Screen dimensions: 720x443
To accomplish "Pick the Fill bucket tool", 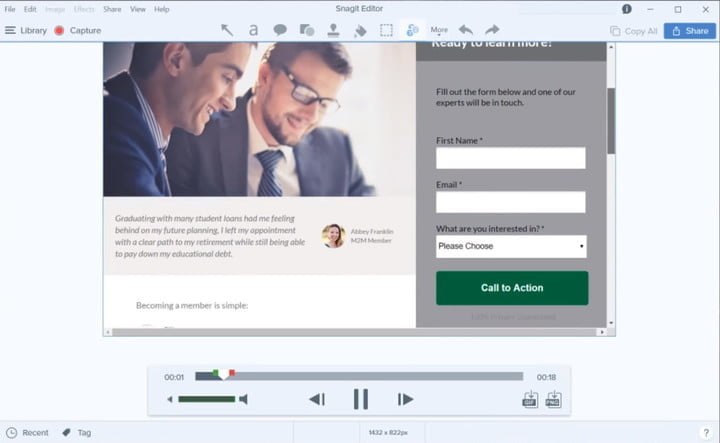I will pos(360,30).
